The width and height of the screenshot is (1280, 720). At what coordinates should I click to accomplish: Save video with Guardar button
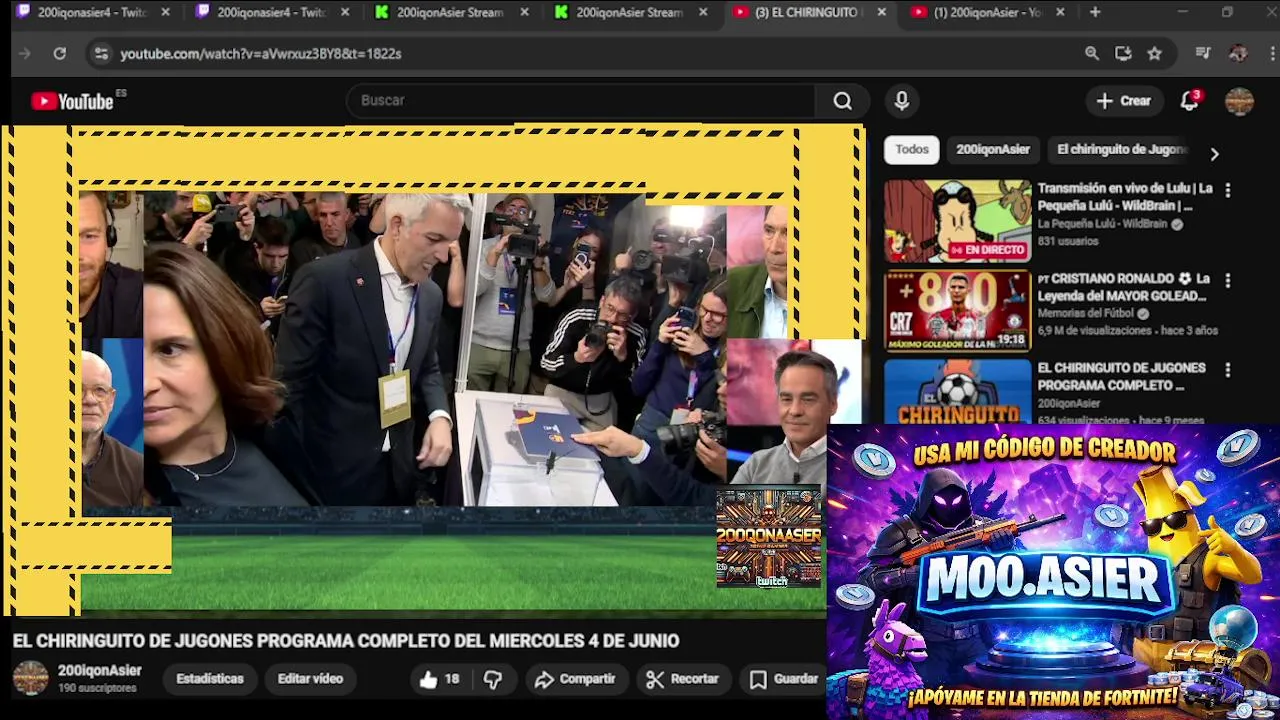click(x=784, y=679)
